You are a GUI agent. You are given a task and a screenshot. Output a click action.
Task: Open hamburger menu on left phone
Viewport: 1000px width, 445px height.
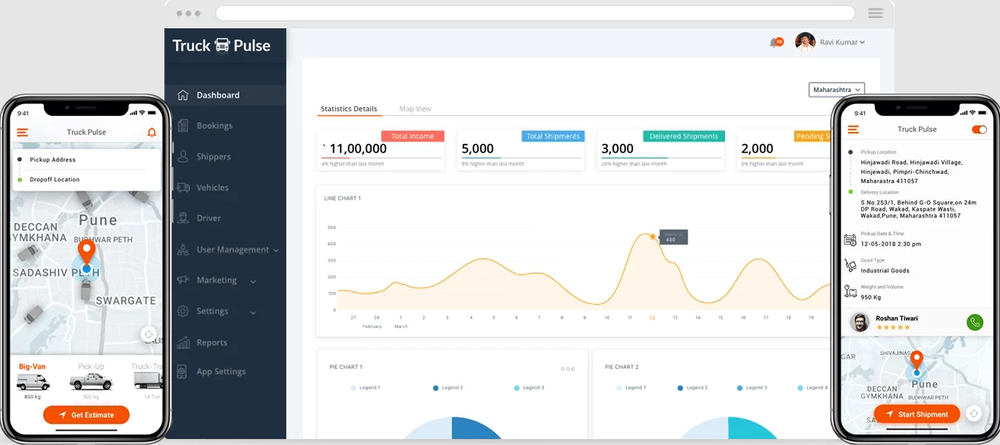[22, 132]
